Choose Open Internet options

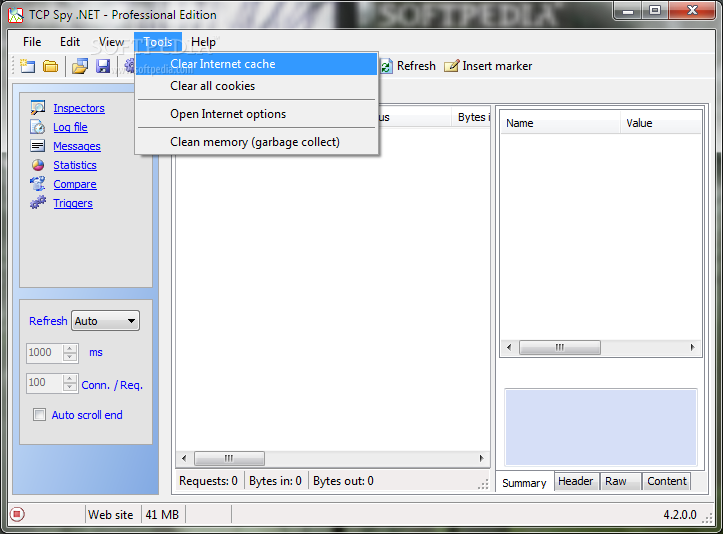click(257, 114)
